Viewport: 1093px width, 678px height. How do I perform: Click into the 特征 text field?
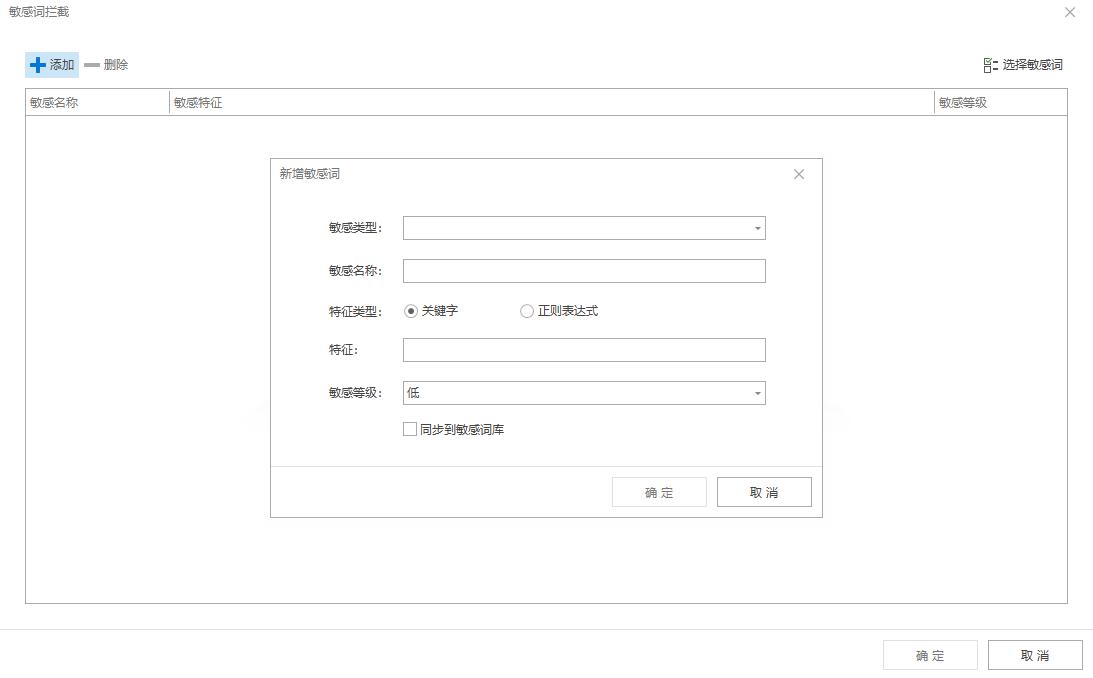[584, 350]
